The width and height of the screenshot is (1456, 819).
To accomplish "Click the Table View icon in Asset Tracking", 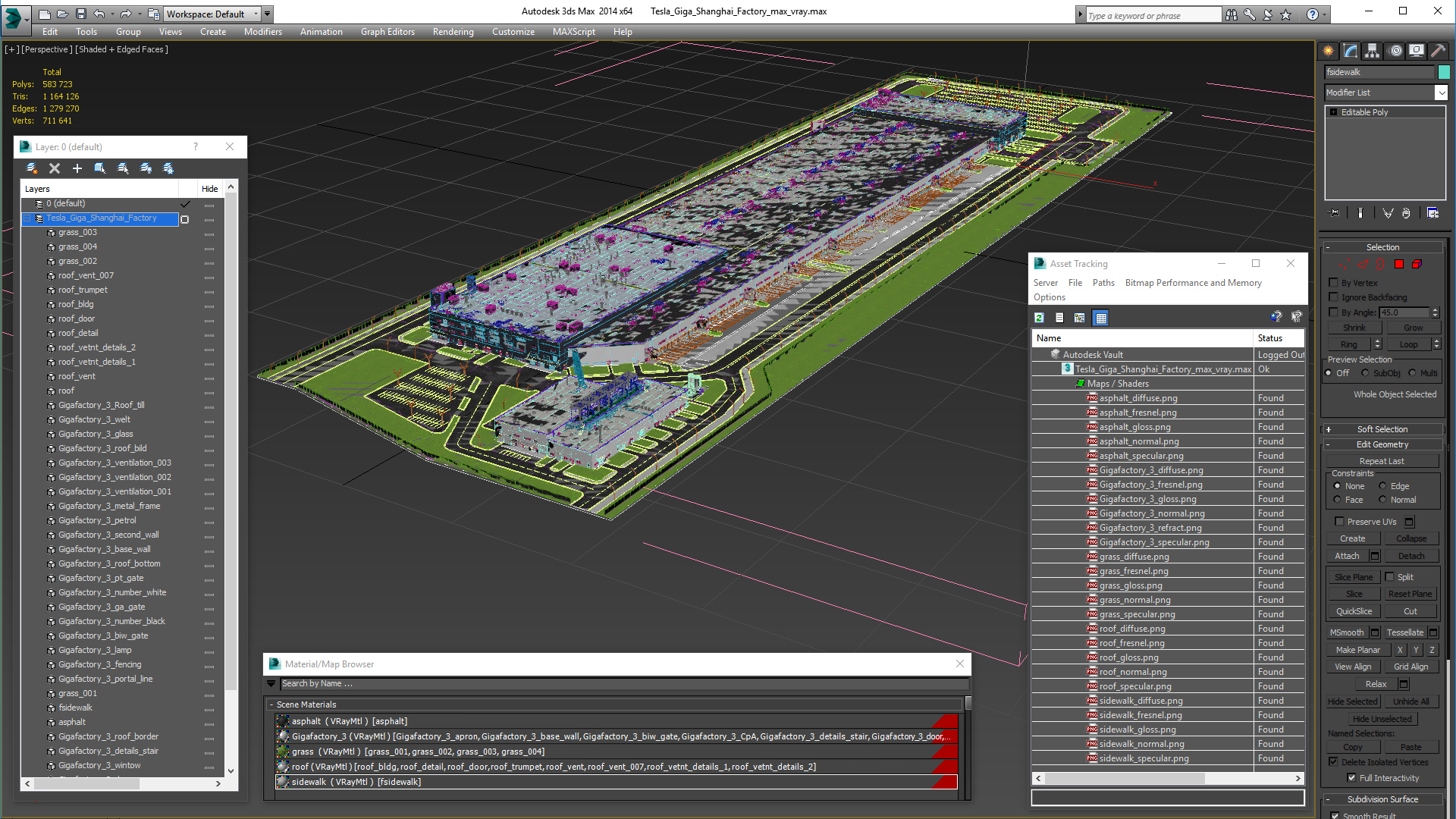I will pyautogui.click(x=1101, y=318).
